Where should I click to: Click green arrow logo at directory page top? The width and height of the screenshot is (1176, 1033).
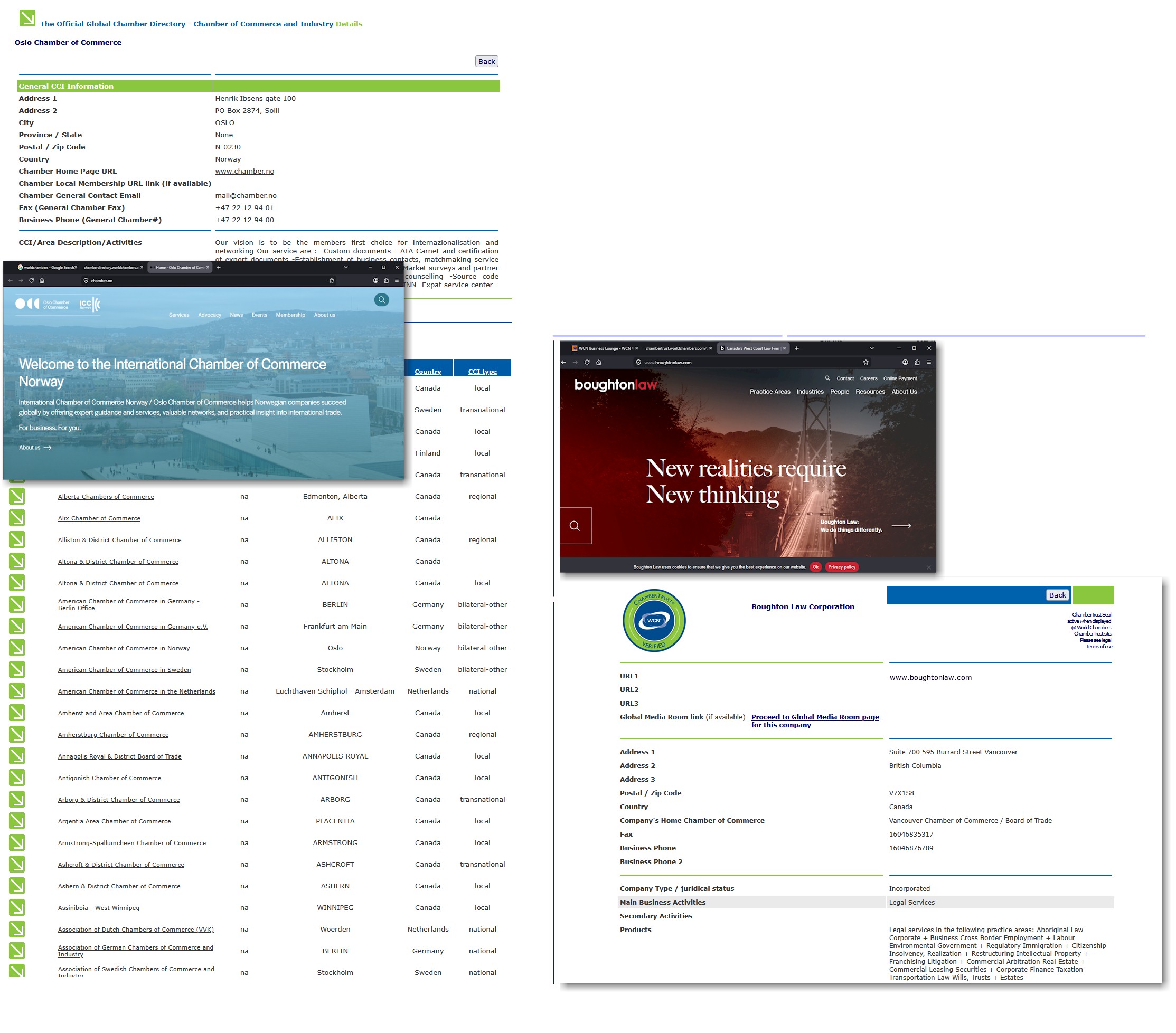[x=27, y=18]
